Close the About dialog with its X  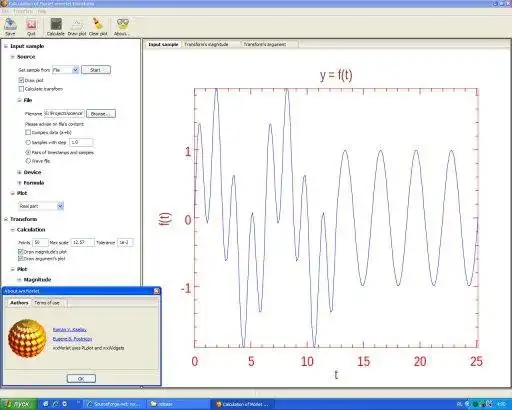click(157, 291)
